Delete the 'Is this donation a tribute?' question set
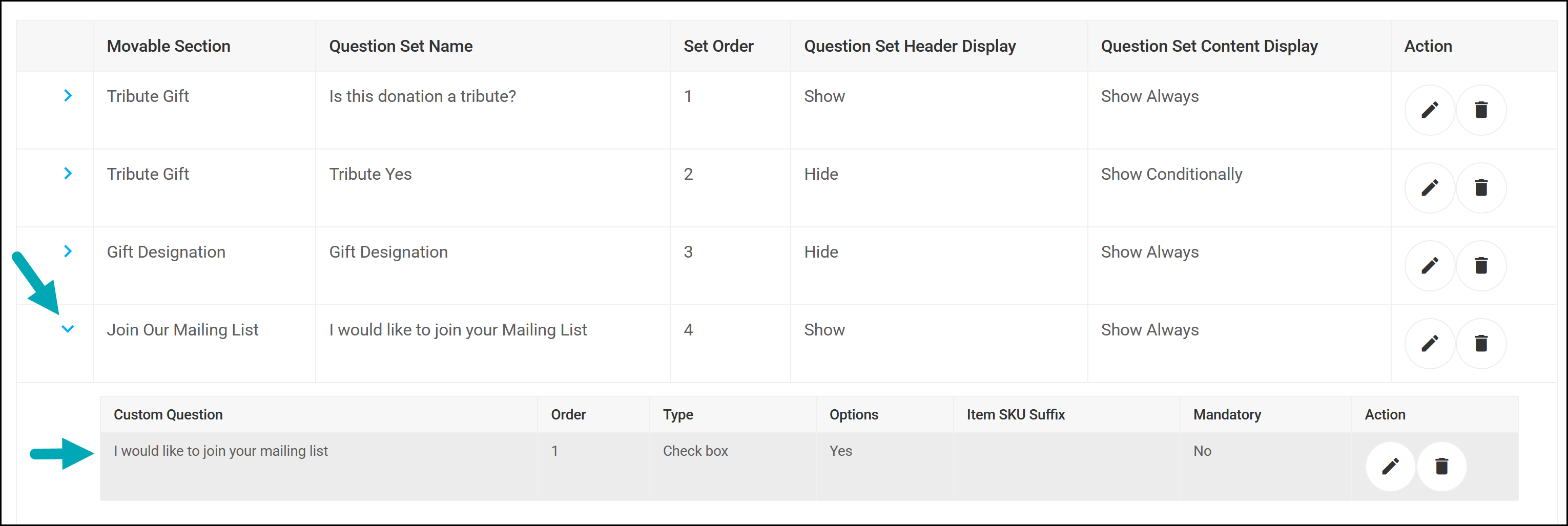Viewport: 1568px width, 526px height. (1481, 110)
